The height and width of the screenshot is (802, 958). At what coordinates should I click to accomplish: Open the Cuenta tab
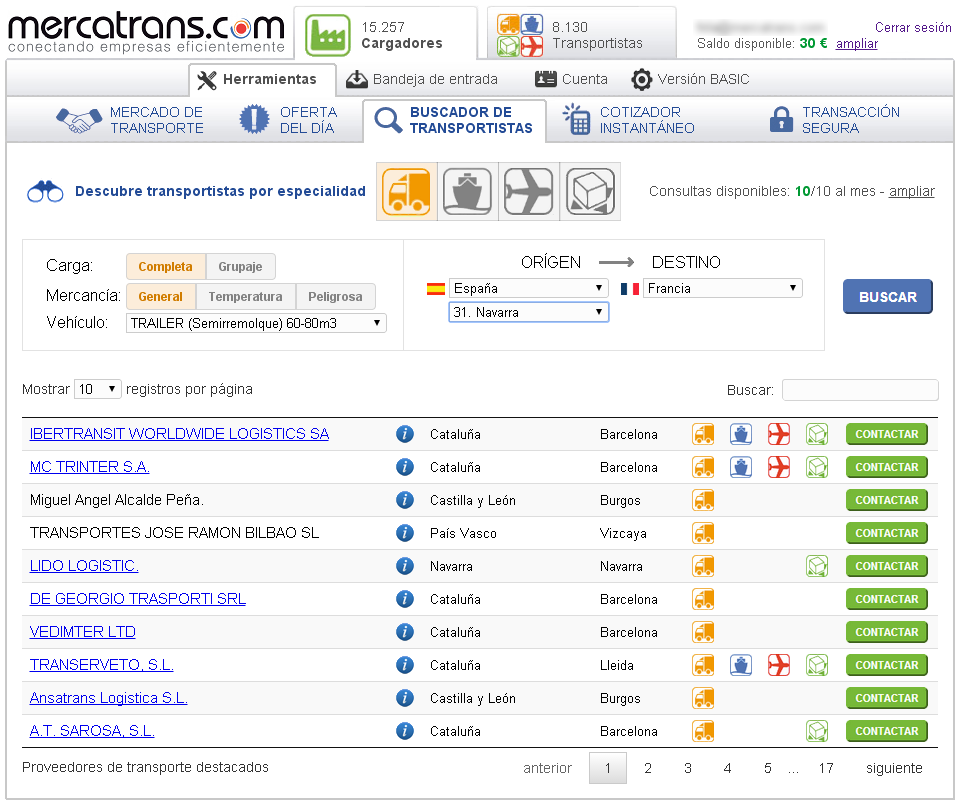pyautogui.click(x=571, y=79)
